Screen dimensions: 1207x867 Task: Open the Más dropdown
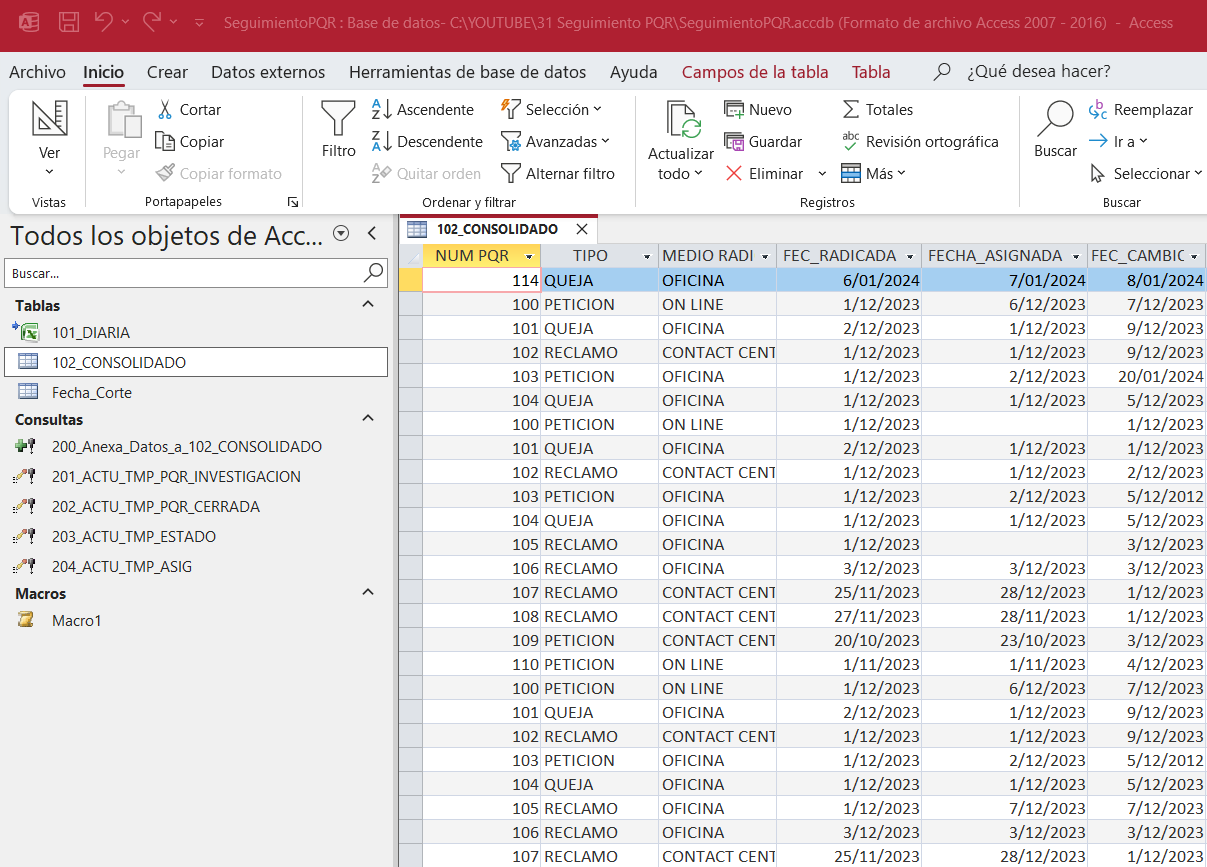point(873,174)
